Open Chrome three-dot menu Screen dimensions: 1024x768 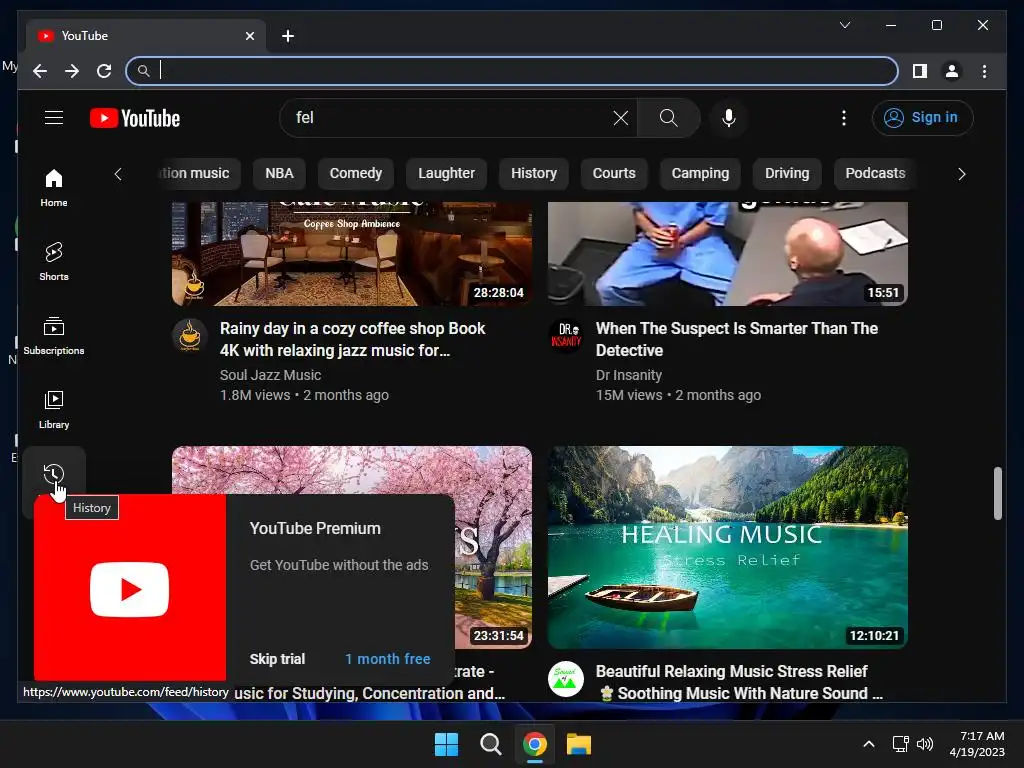point(984,71)
